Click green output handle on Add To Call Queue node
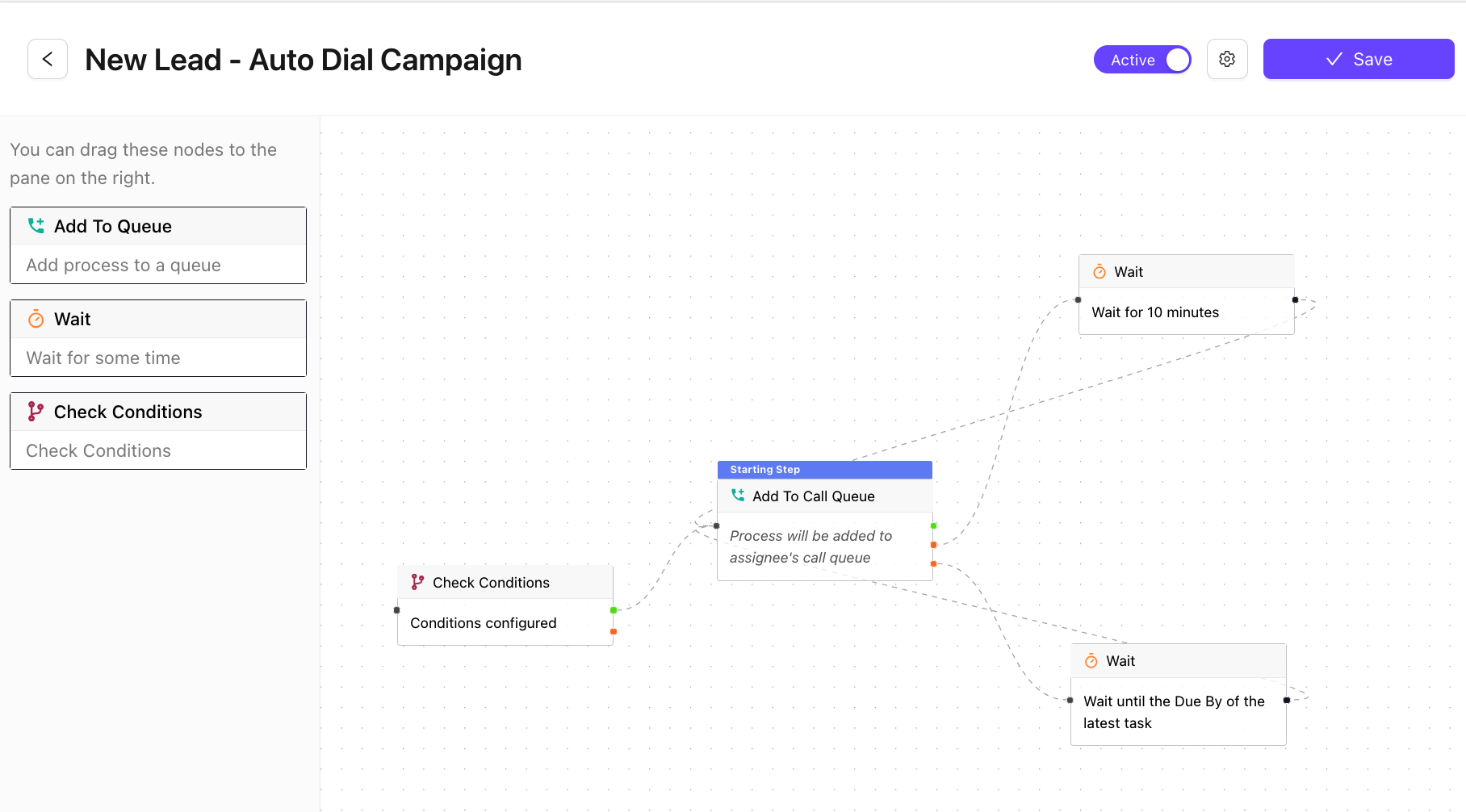The height and width of the screenshot is (812, 1466). (x=933, y=526)
